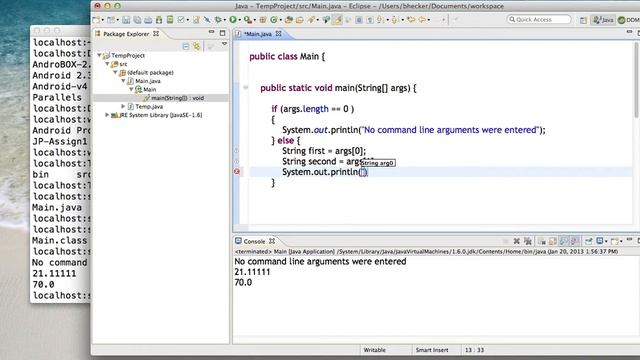Click the Back navigation yellow arrow
The height and width of the screenshot is (360, 640).
422,20
